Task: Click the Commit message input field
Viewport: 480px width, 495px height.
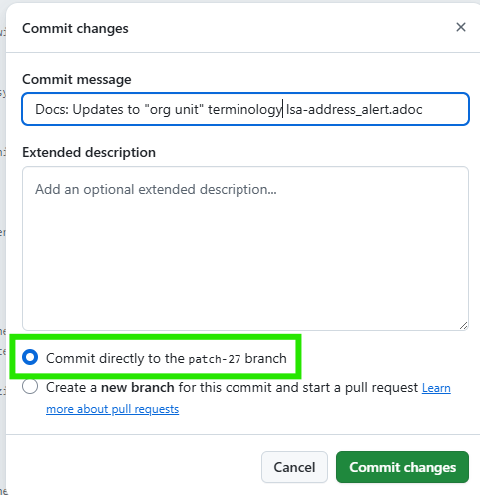Action: [245, 109]
